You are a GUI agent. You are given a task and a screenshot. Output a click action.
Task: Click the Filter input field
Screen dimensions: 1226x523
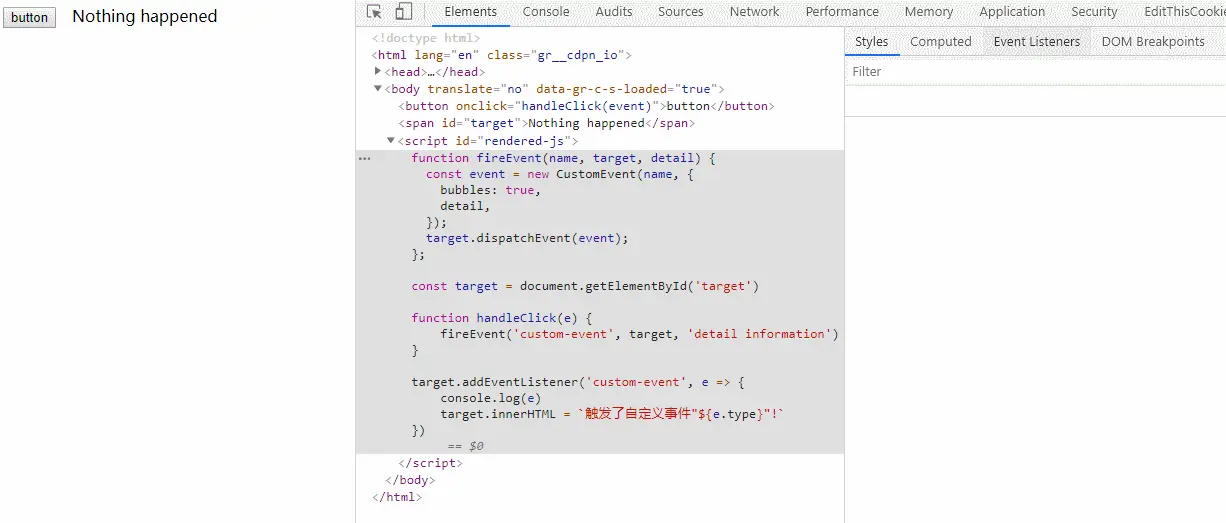click(x=1035, y=72)
